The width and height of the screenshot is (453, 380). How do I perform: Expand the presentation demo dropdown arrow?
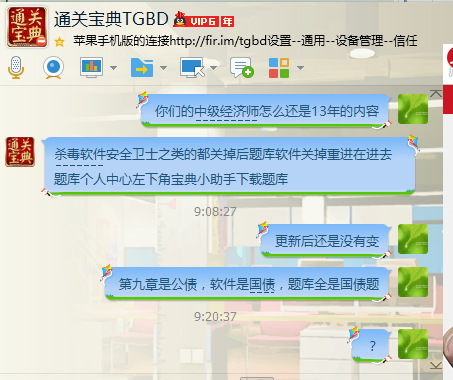[x=113, y=68]
